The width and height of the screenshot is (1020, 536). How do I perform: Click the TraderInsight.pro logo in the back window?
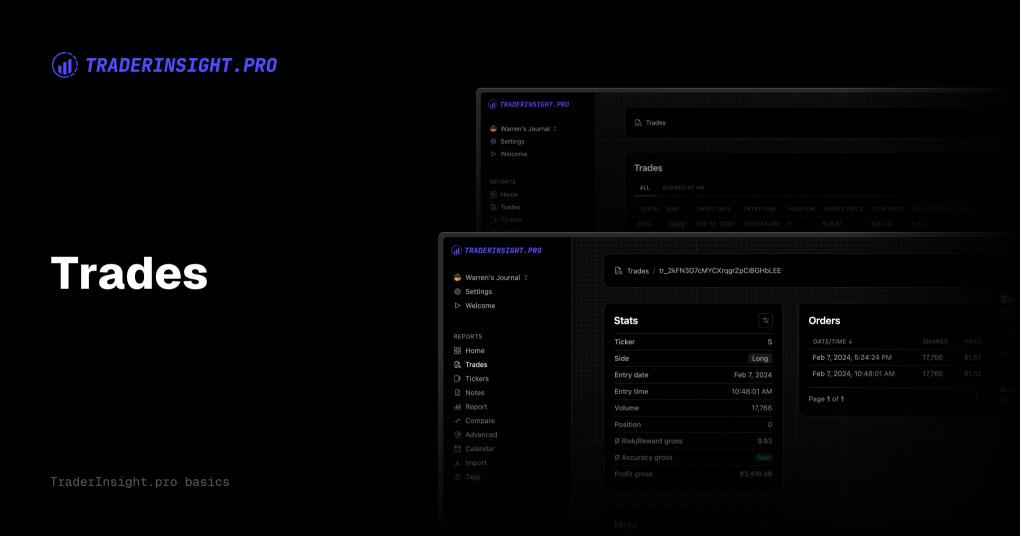529,104
